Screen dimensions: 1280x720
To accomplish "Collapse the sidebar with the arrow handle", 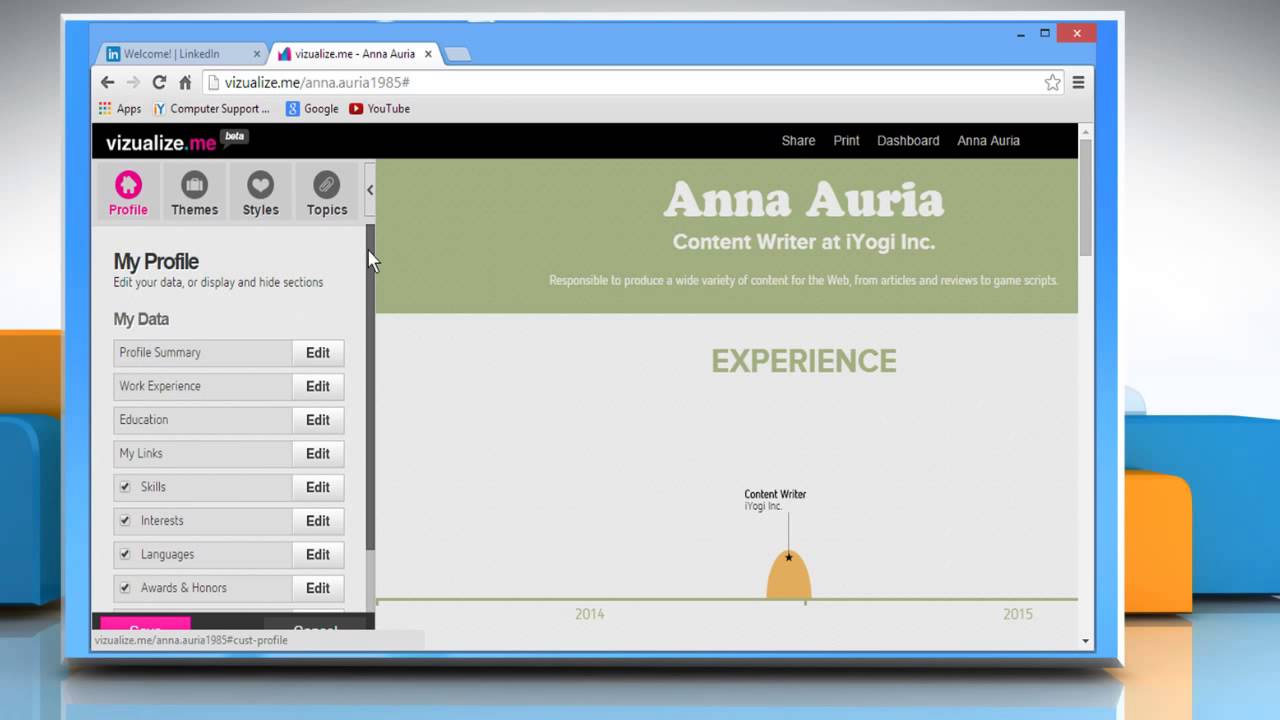I will (x=370, y=190).
